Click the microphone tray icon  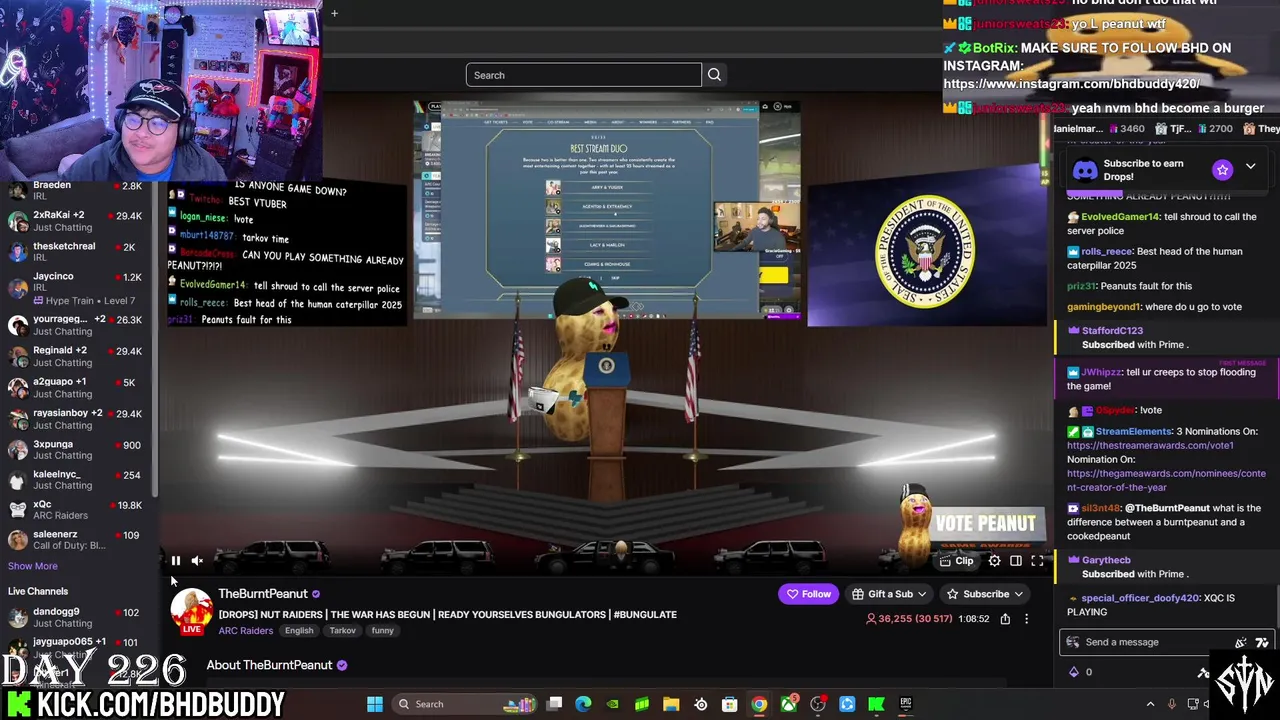1172,704
